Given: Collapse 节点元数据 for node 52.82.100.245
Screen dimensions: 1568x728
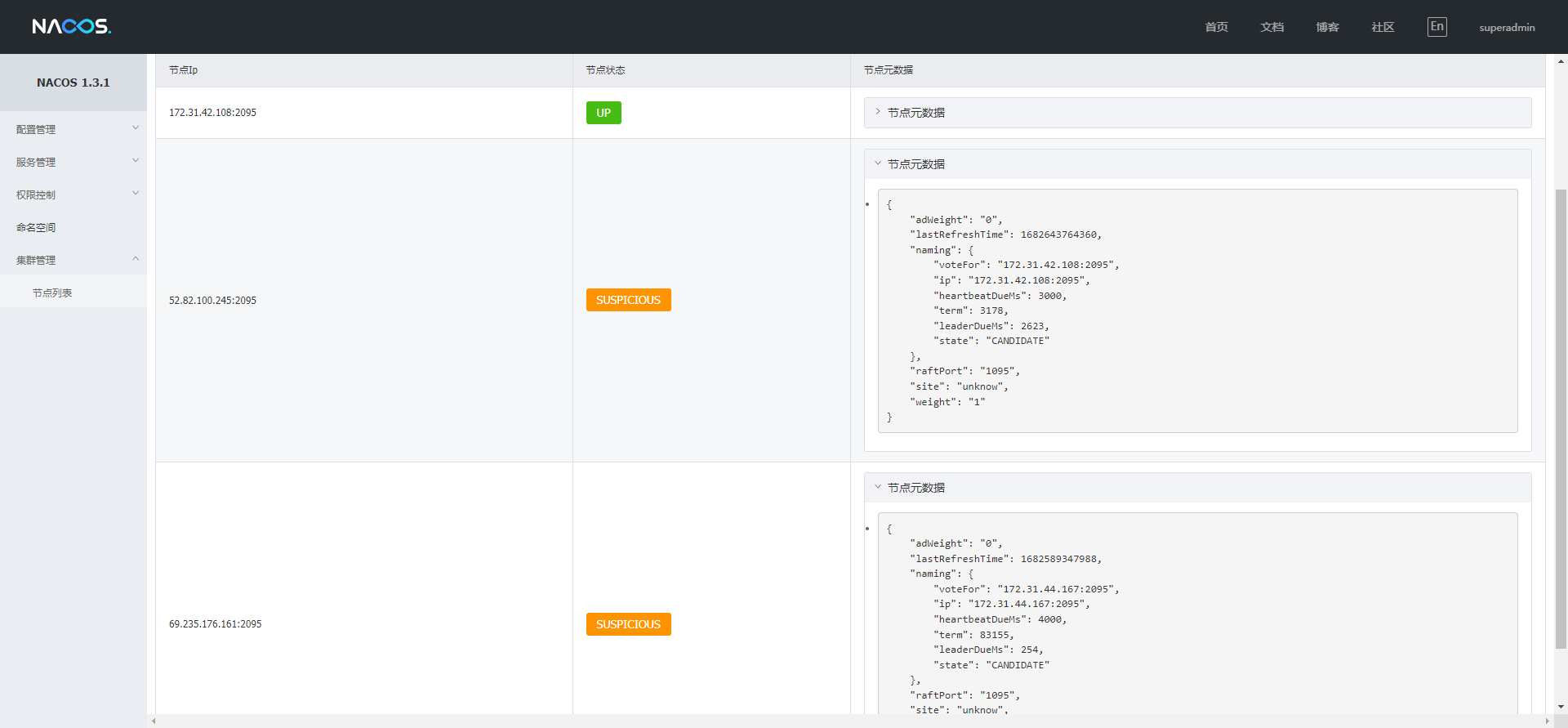Looking at the screenshot, I should 878,163.
